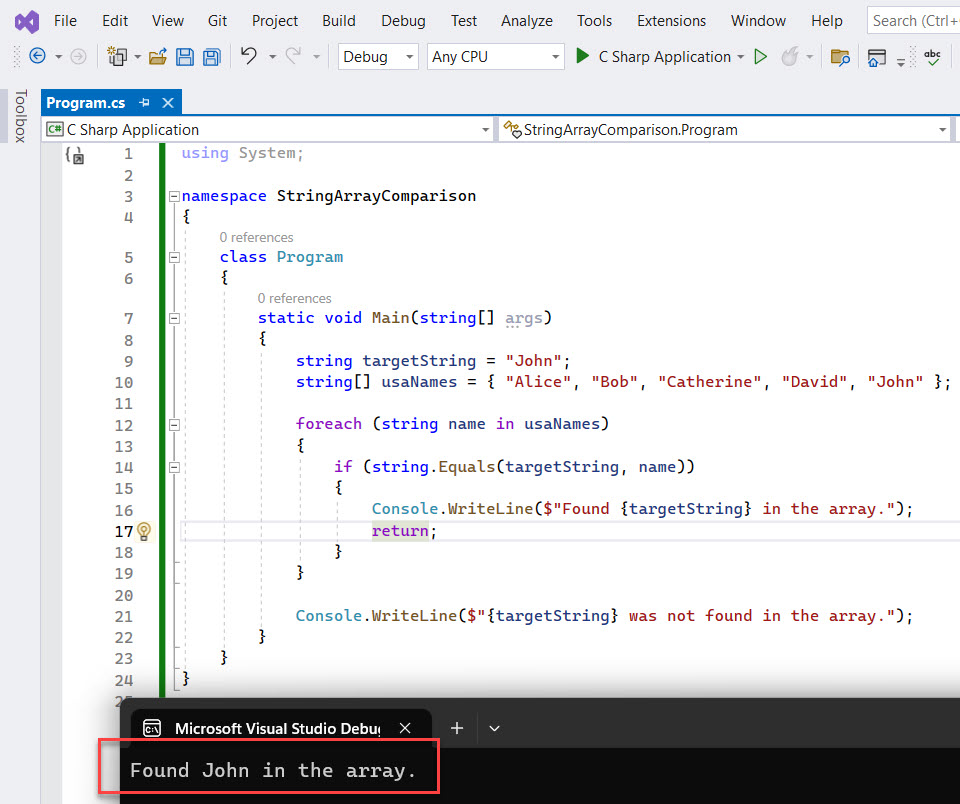
Task: Click inside the Search box
Action: tap(914, 20)
